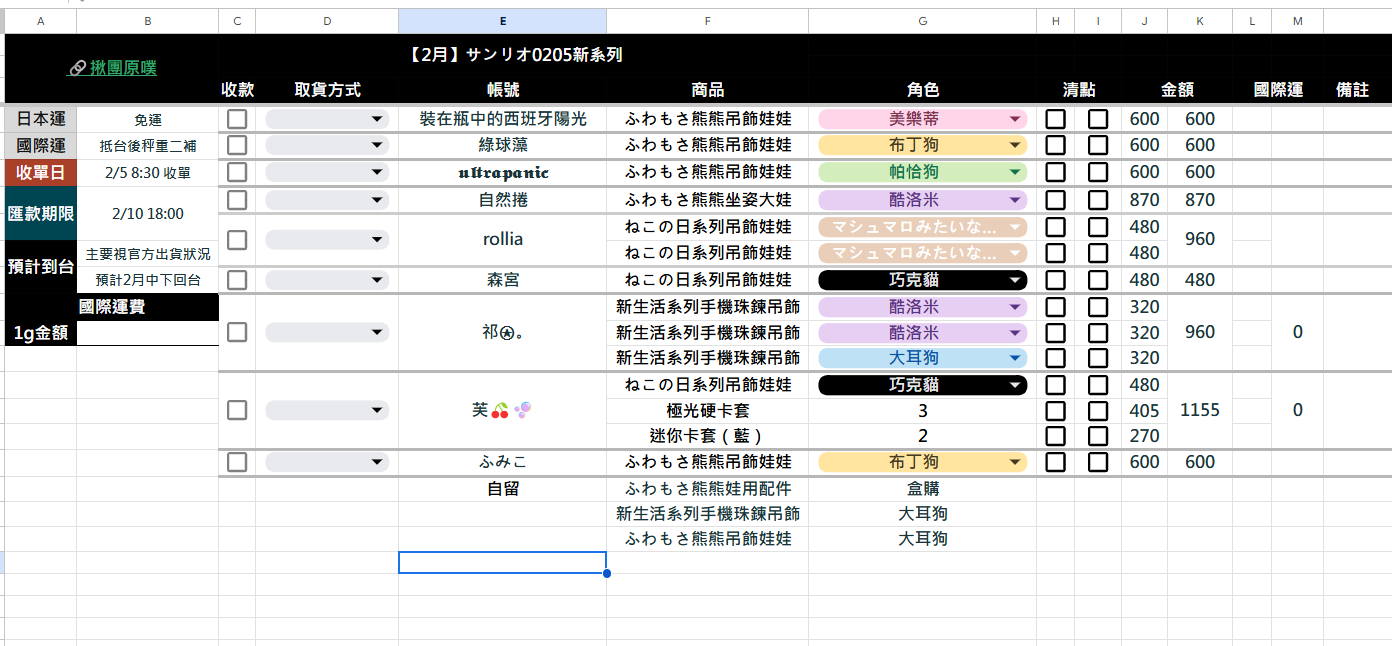Toggle the 收款 checkbox in 祁 row
The width and height of the screenshot is (1392, 646).
pyautogui.click(x=237, y=332)
